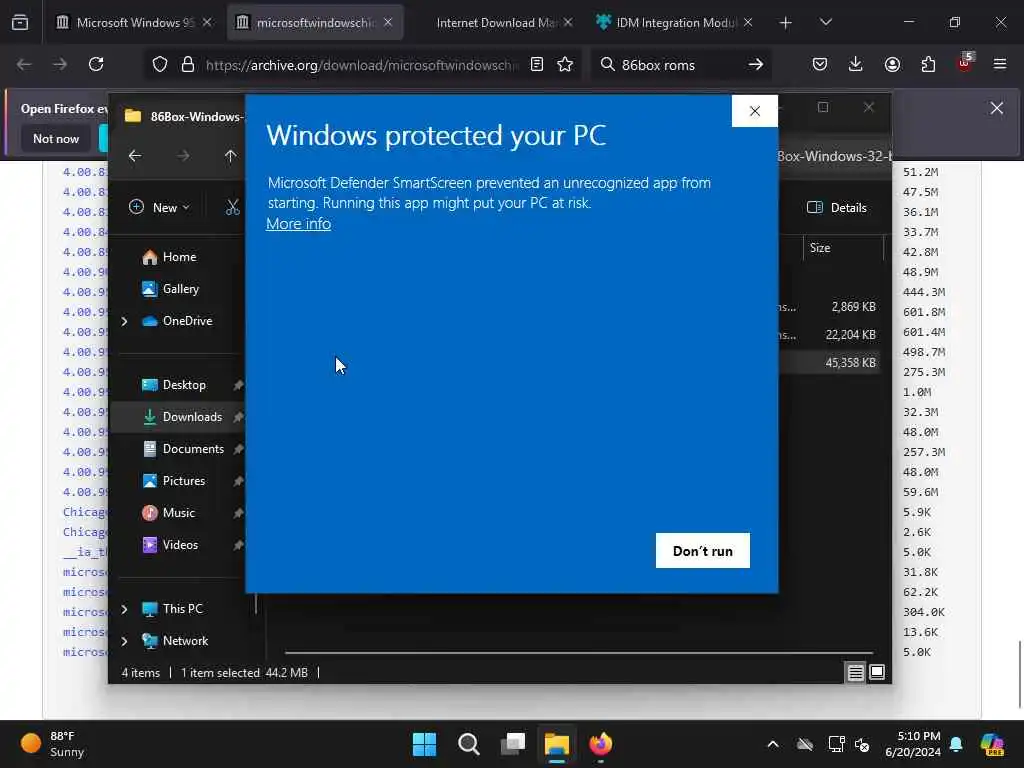Switch to Internet Download Manager tab
This screenshot has height=768, width=1024.
[x=495, y=22]
